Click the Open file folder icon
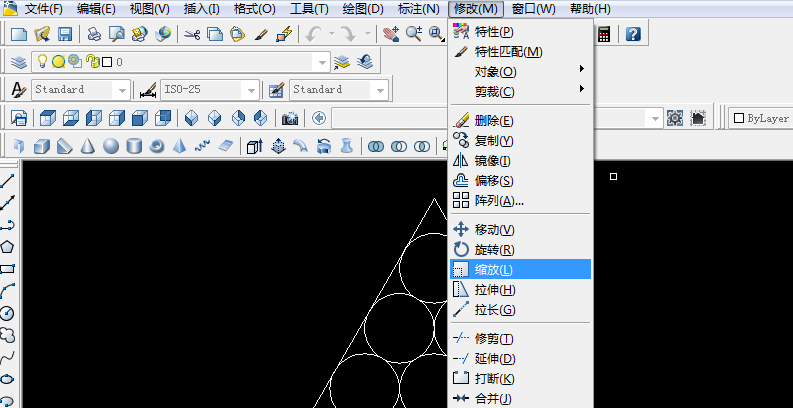The image size is (793, 408). (42, 34)
